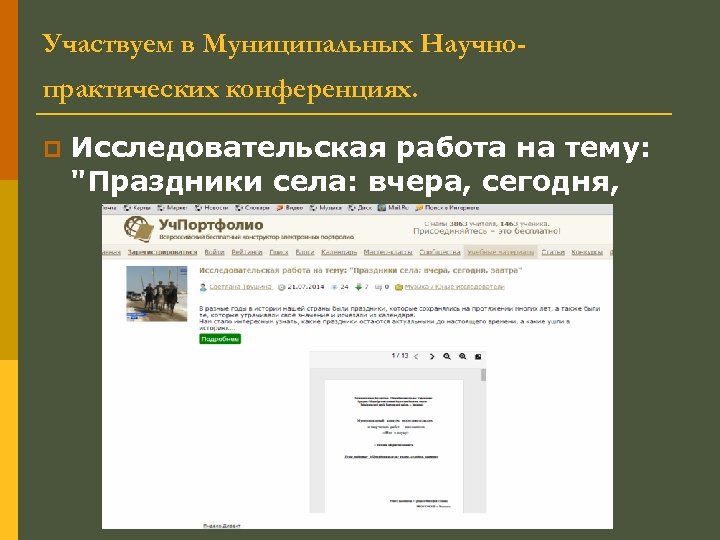Open Календарь in the site menu

click(x=339, y=252)
